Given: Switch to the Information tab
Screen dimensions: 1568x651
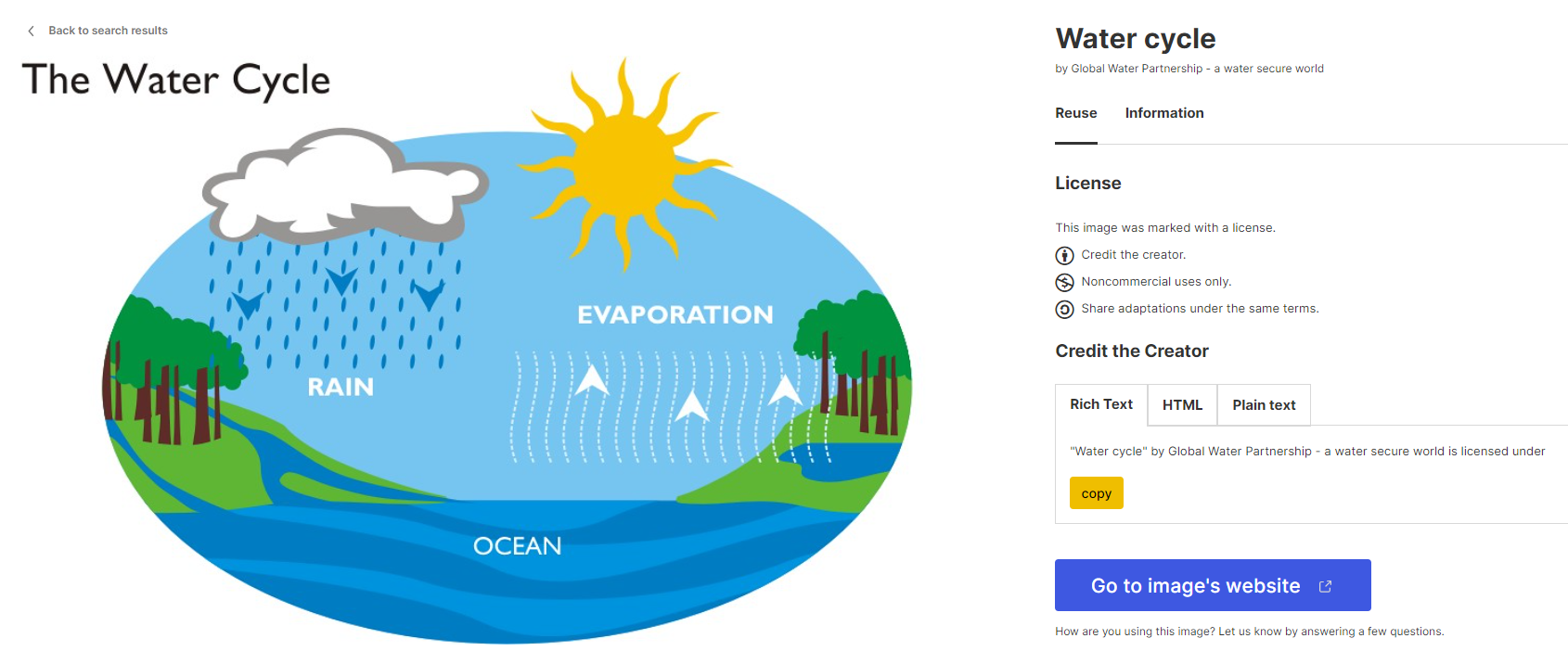Looking at the screenshot, I should 1164,112.
